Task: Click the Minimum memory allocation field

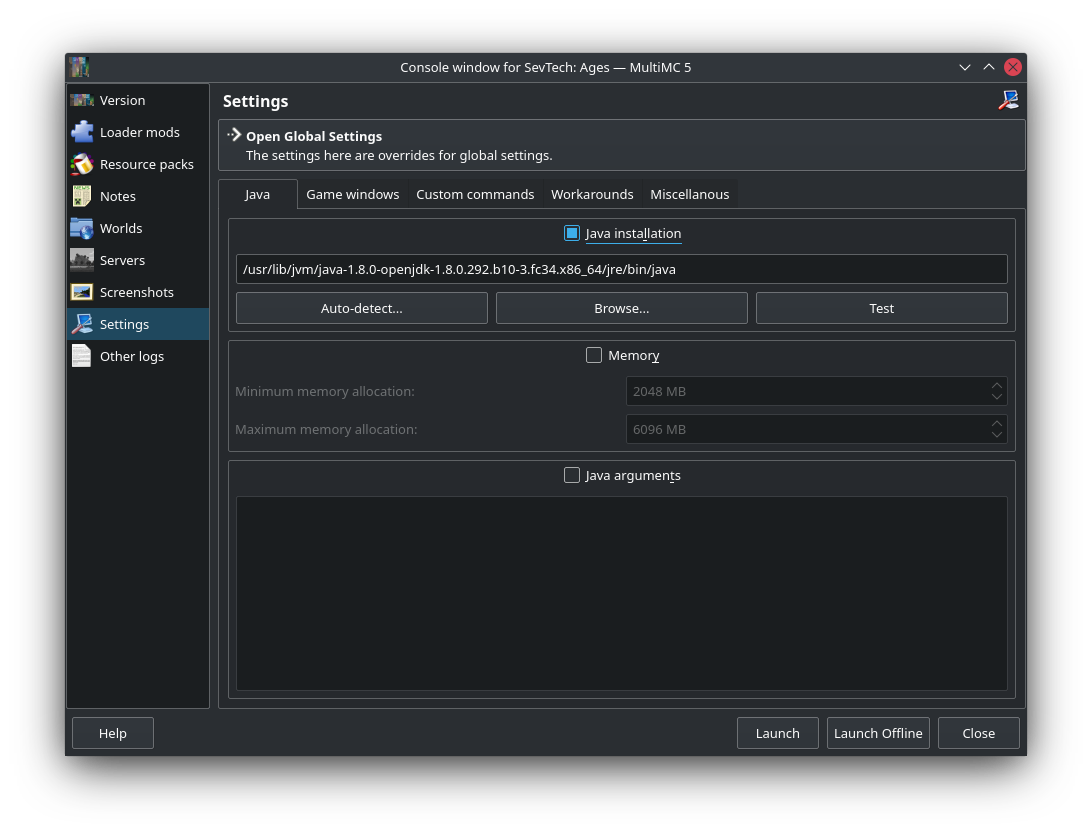Action: point(816,391)
